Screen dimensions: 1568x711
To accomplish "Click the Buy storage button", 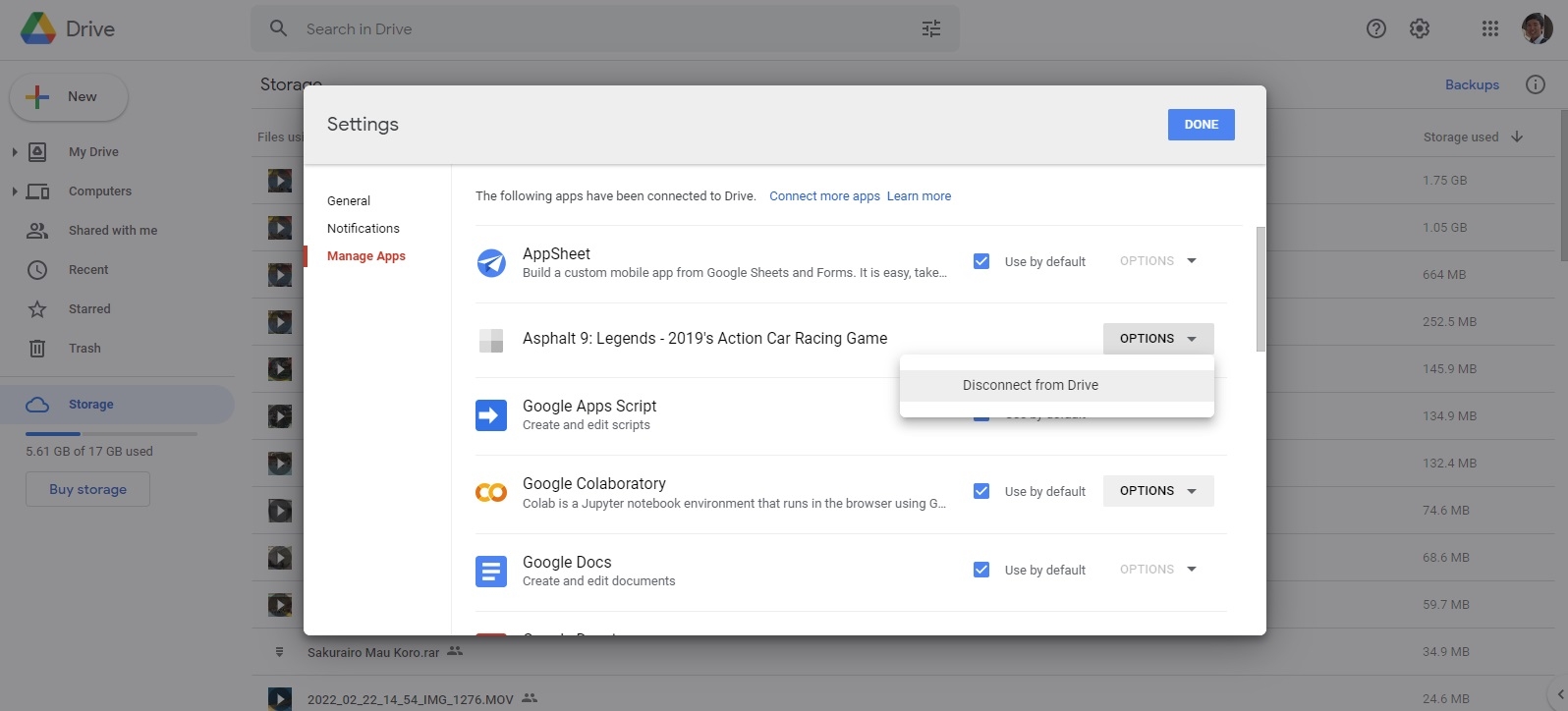I will point(88,489).
